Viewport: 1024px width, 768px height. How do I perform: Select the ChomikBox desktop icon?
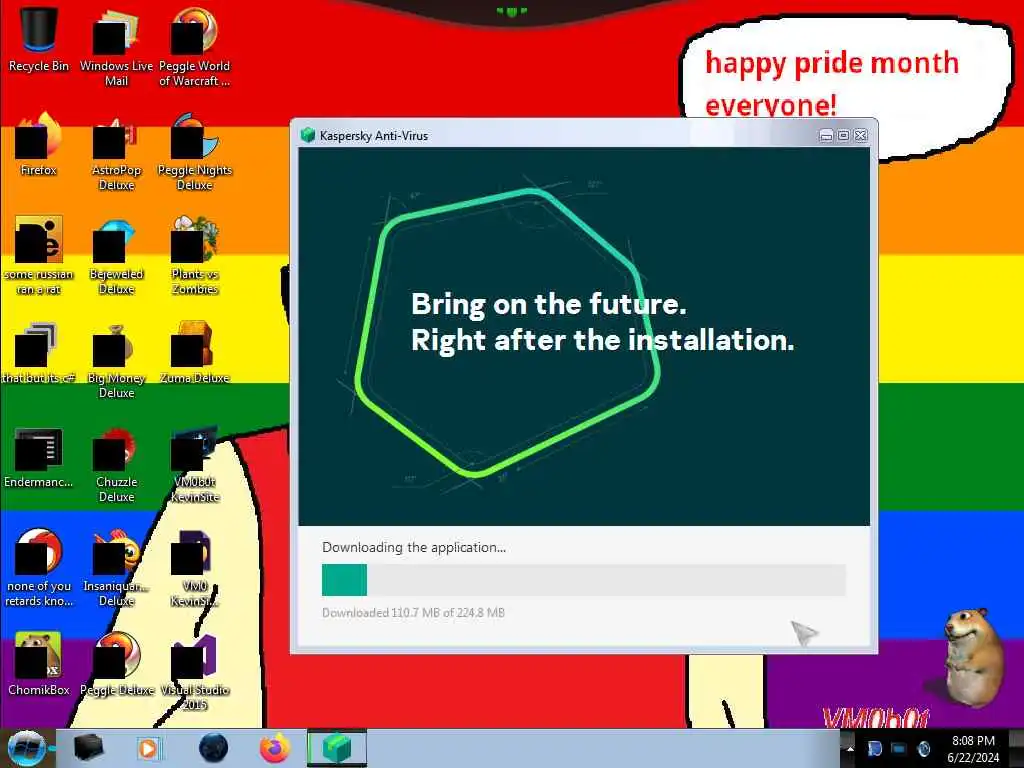tap(39, 664)
